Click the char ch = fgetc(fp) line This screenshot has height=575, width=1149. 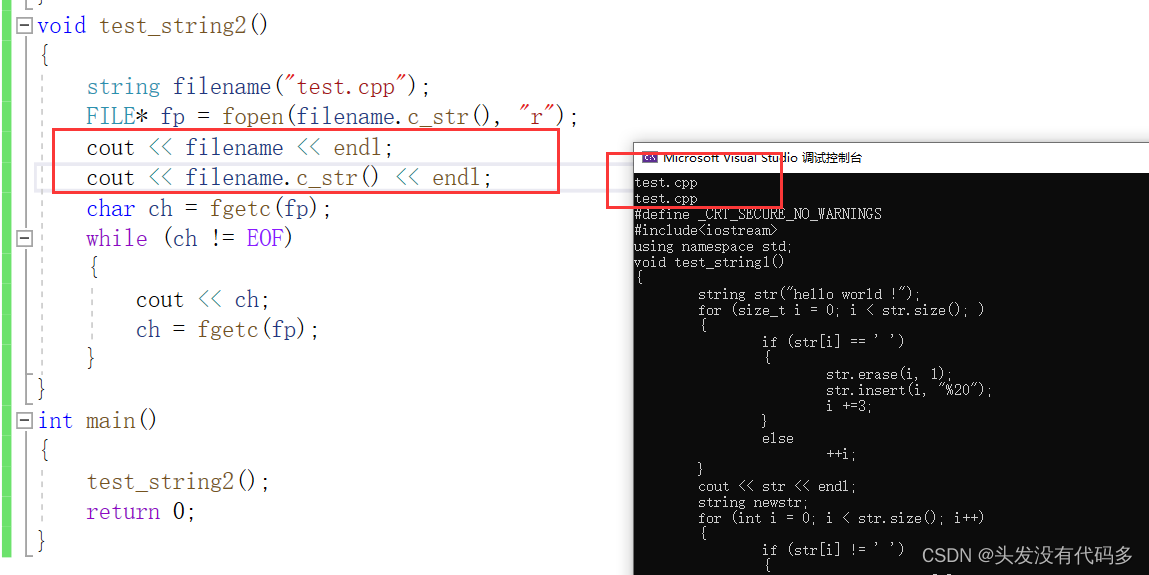(x=209, y=209)
